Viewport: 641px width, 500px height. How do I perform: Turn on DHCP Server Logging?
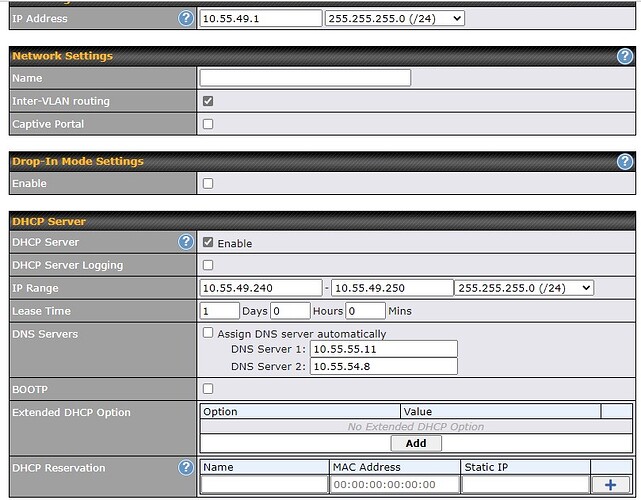(x=208, y=265)
